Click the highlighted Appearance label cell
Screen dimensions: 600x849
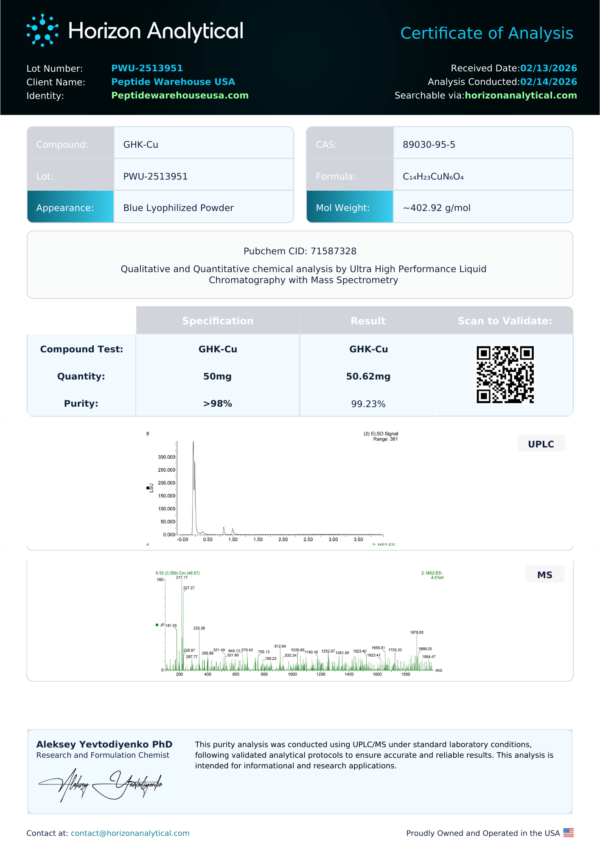click(70, 208)
